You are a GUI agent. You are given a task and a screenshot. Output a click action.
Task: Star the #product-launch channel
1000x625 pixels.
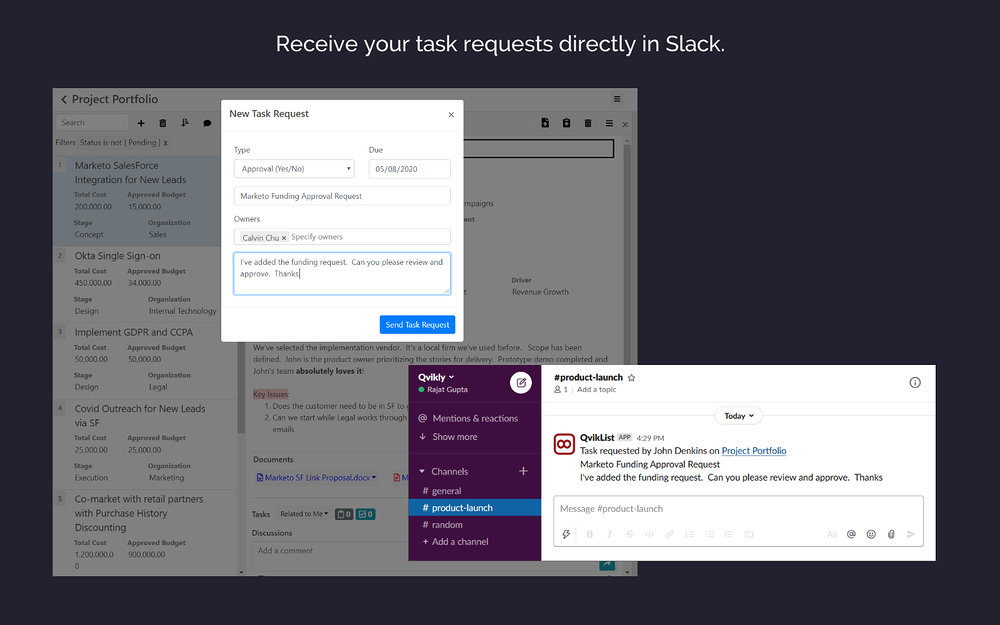click(x=631, y=378)
